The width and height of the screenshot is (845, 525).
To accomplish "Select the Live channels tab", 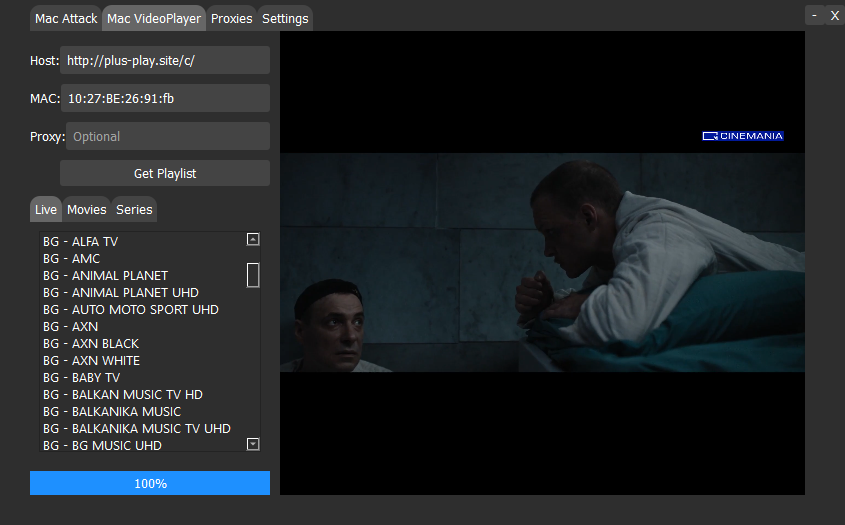I will (46, 210).
